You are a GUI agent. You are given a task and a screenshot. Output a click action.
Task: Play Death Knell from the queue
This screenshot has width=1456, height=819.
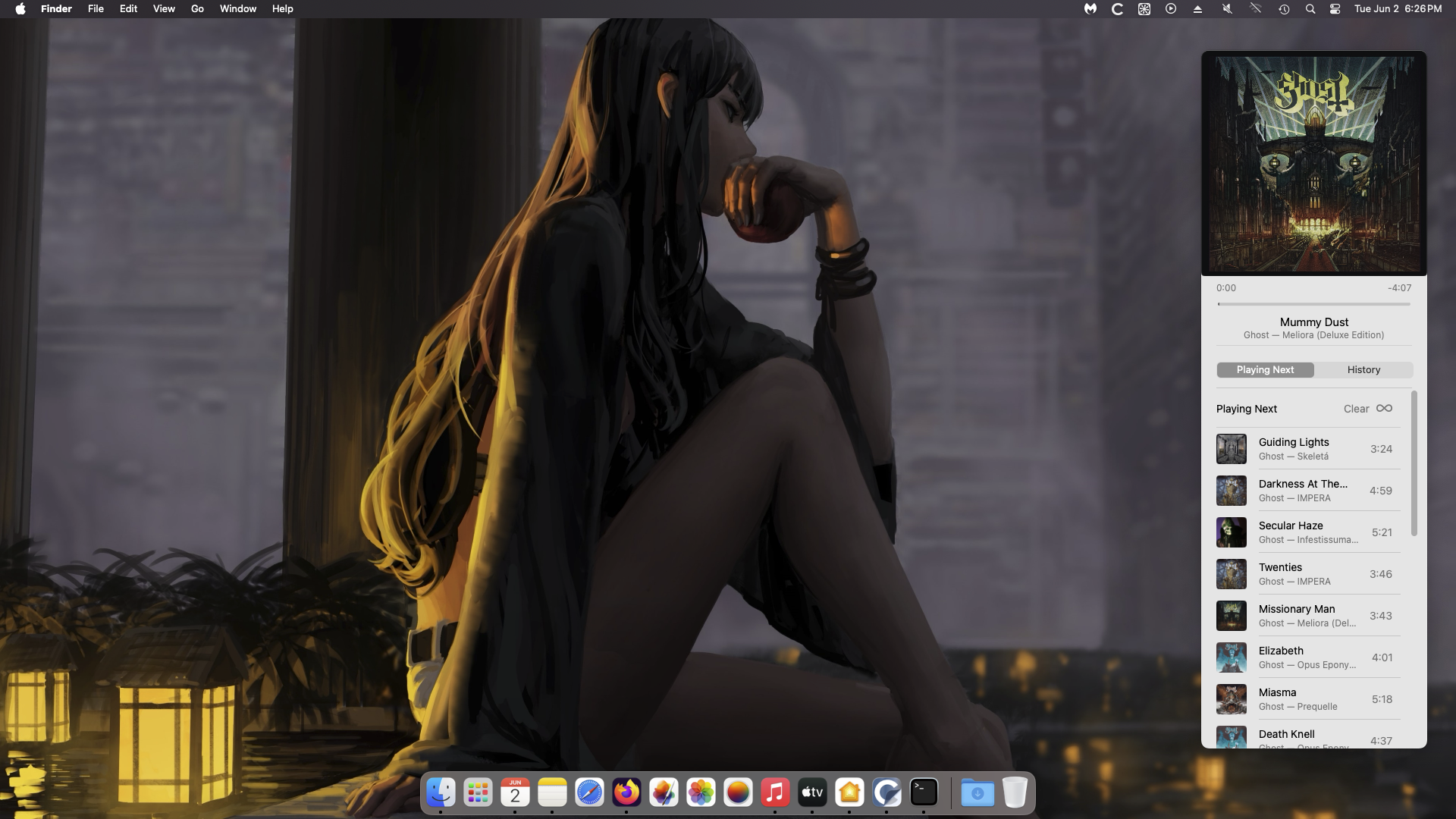[x=1308, y=736]
